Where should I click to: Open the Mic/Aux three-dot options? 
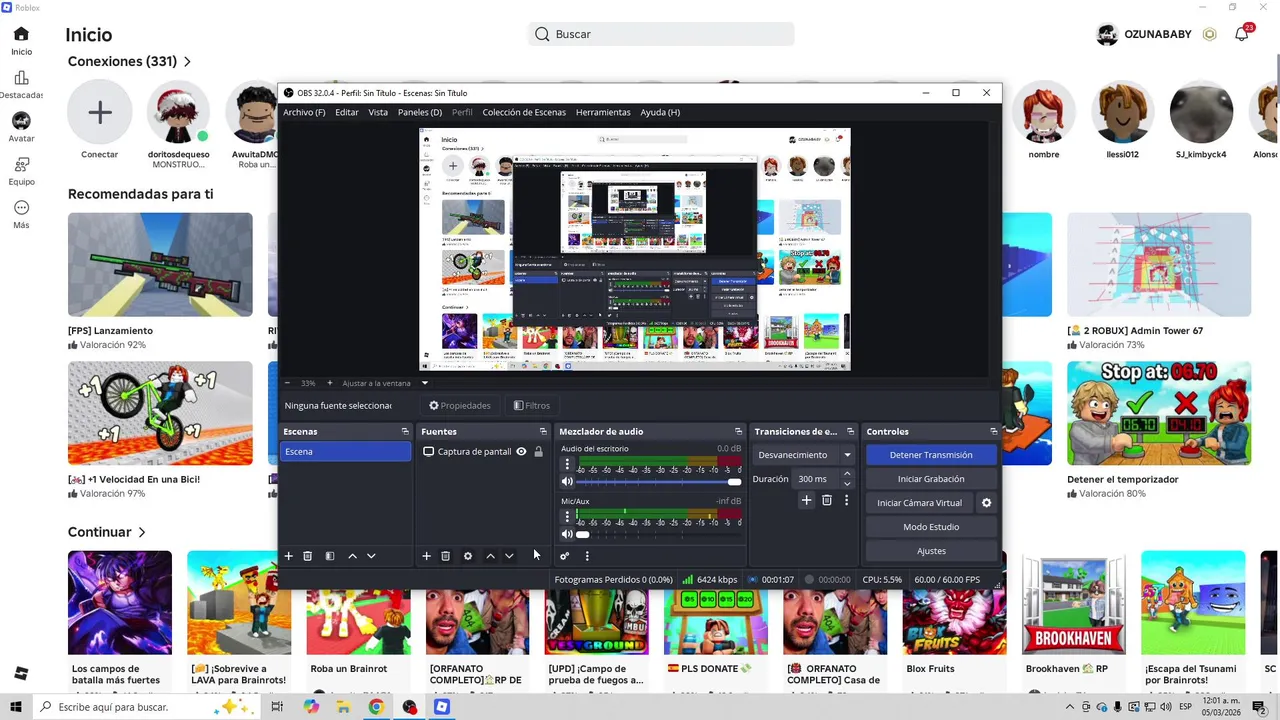(x=567, y=516)
